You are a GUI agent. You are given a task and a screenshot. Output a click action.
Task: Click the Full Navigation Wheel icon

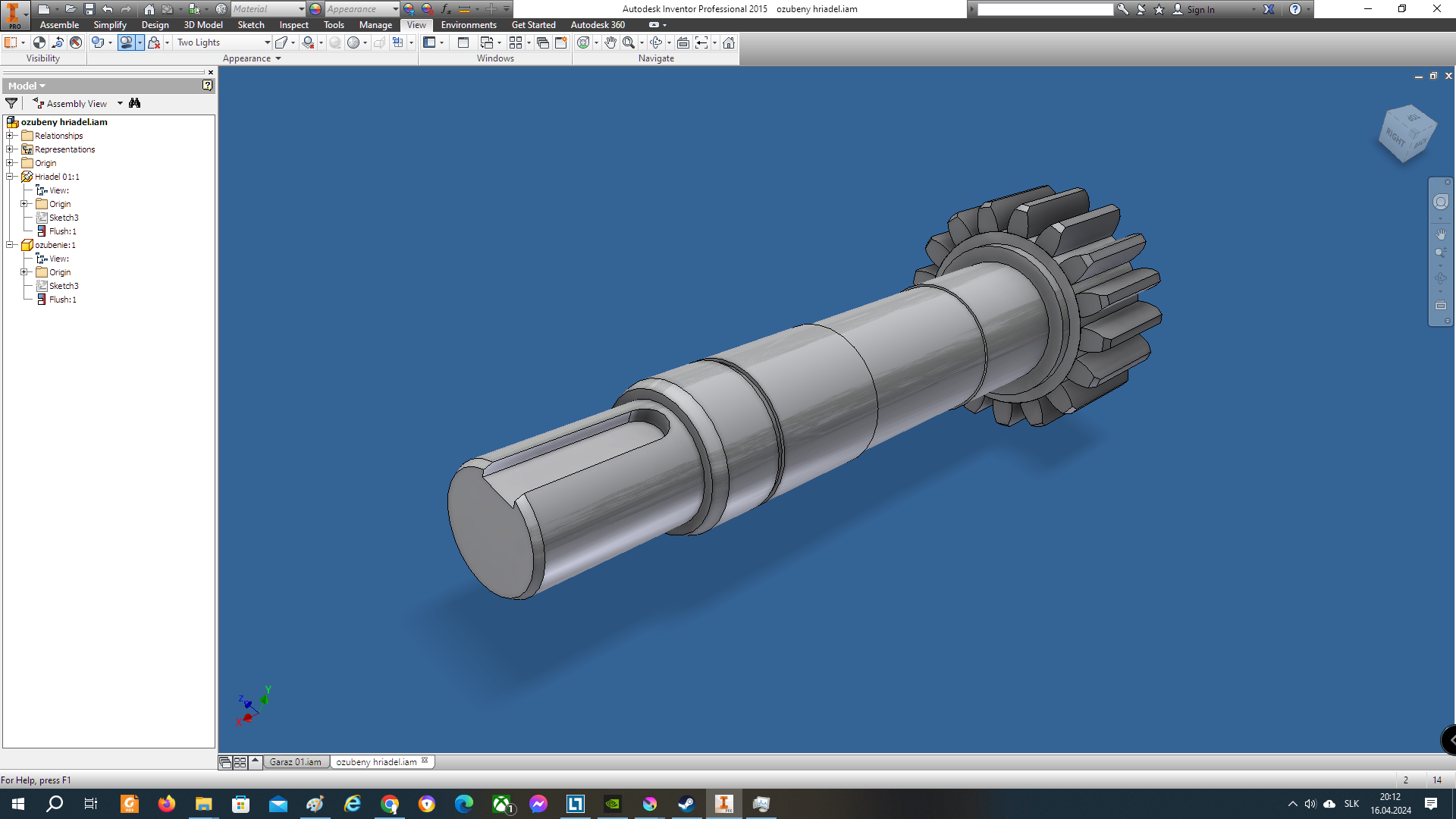583,42
